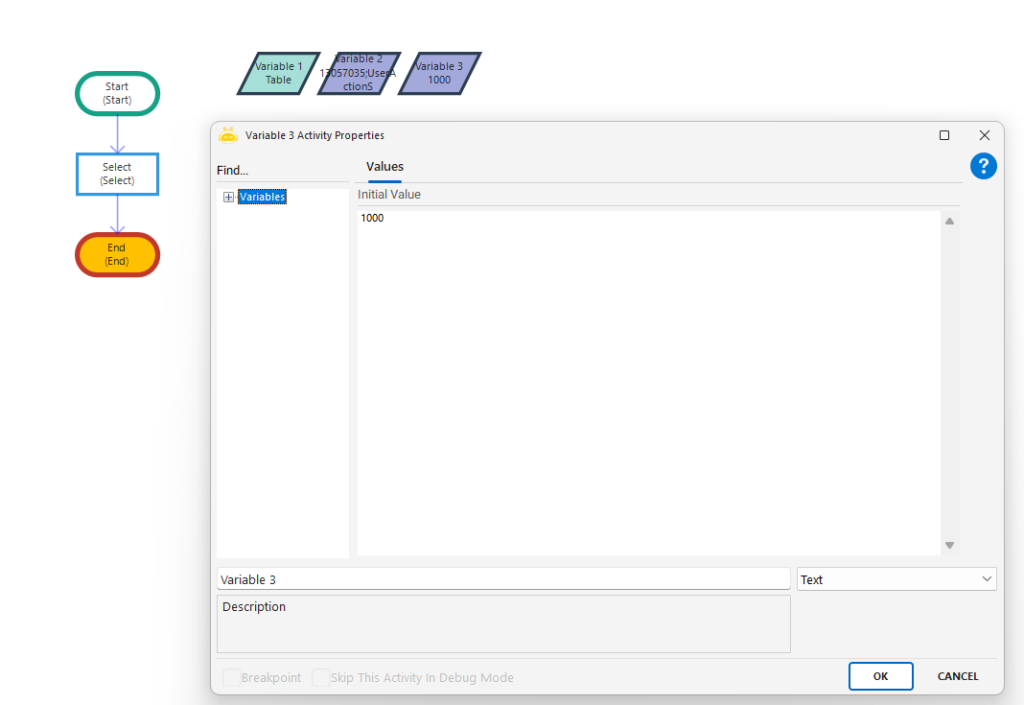The image size is (1024, 705).
Task: Select the Variables tree item
Action: coord(262,197)
